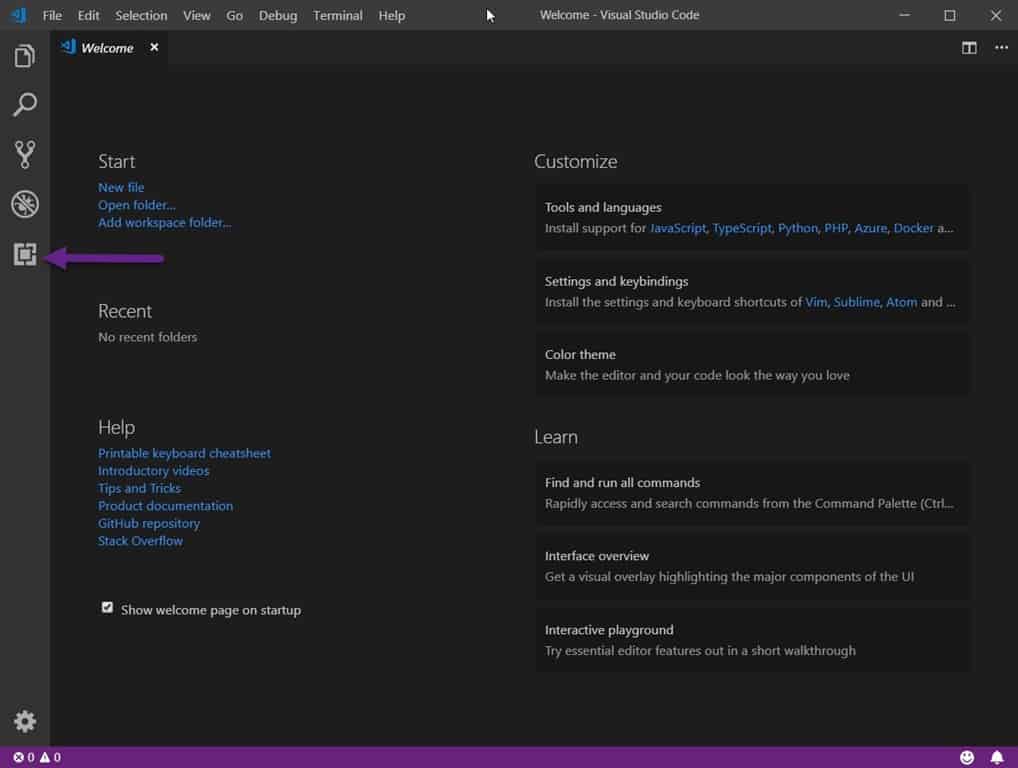Open the Interface overview card
The width and height of the screenshot is (1018, 768).
752,566
